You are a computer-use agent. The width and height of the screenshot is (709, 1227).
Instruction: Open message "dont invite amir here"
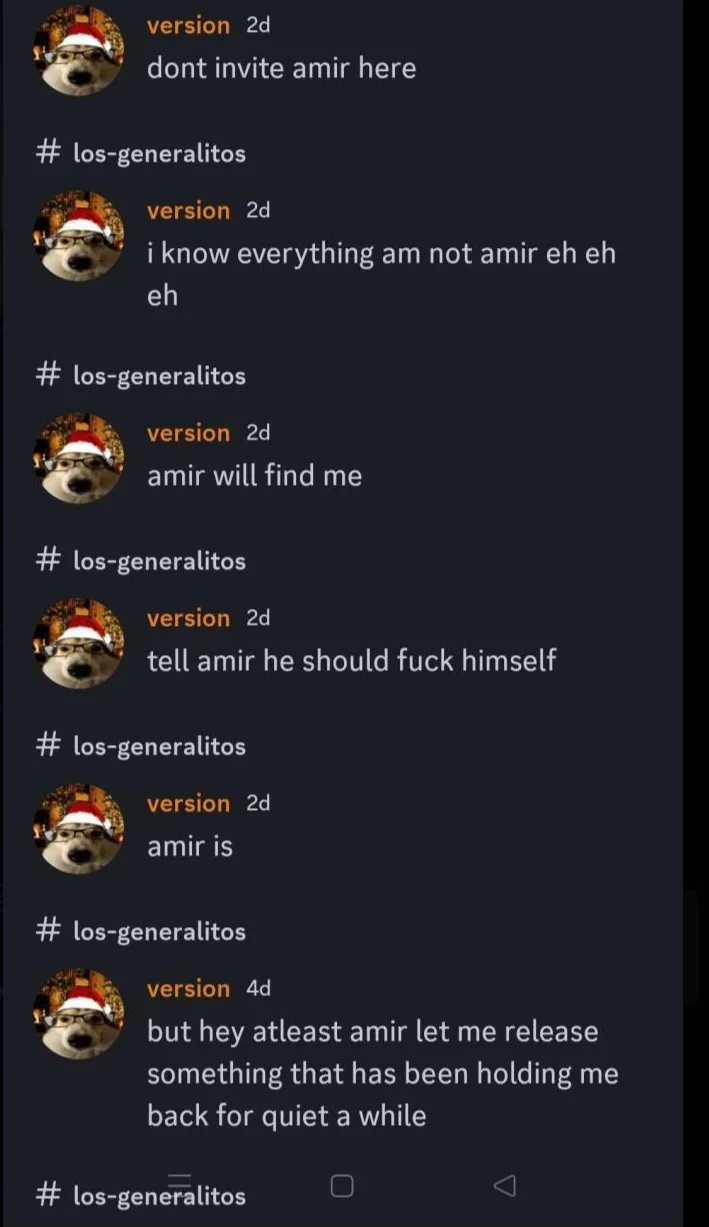(282, 68)
